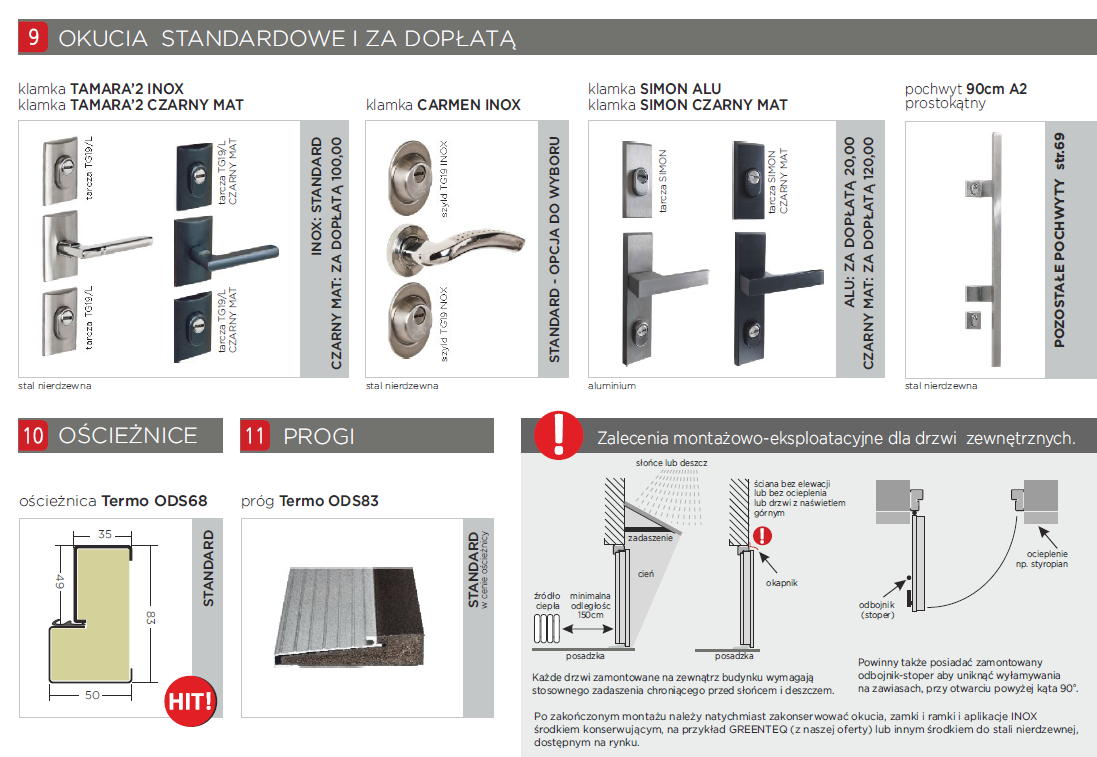
Task: Click the ościeżnica Termo ODS68 label
Action: point(113,500)
